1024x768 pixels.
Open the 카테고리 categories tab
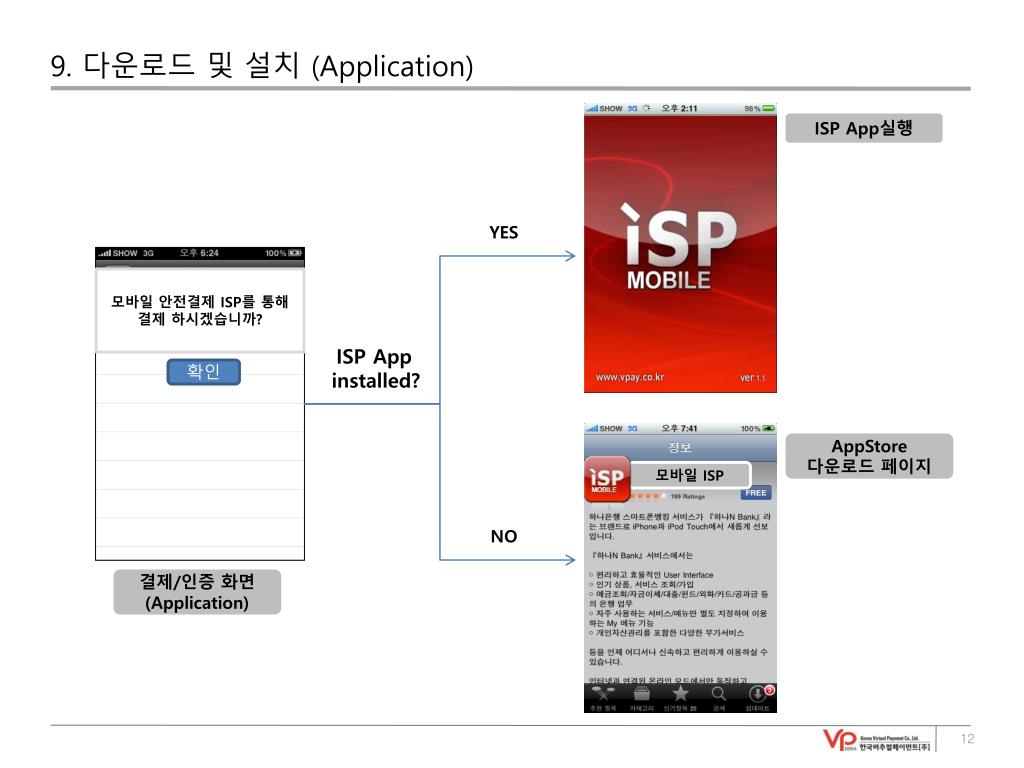(x=641, y=698)
